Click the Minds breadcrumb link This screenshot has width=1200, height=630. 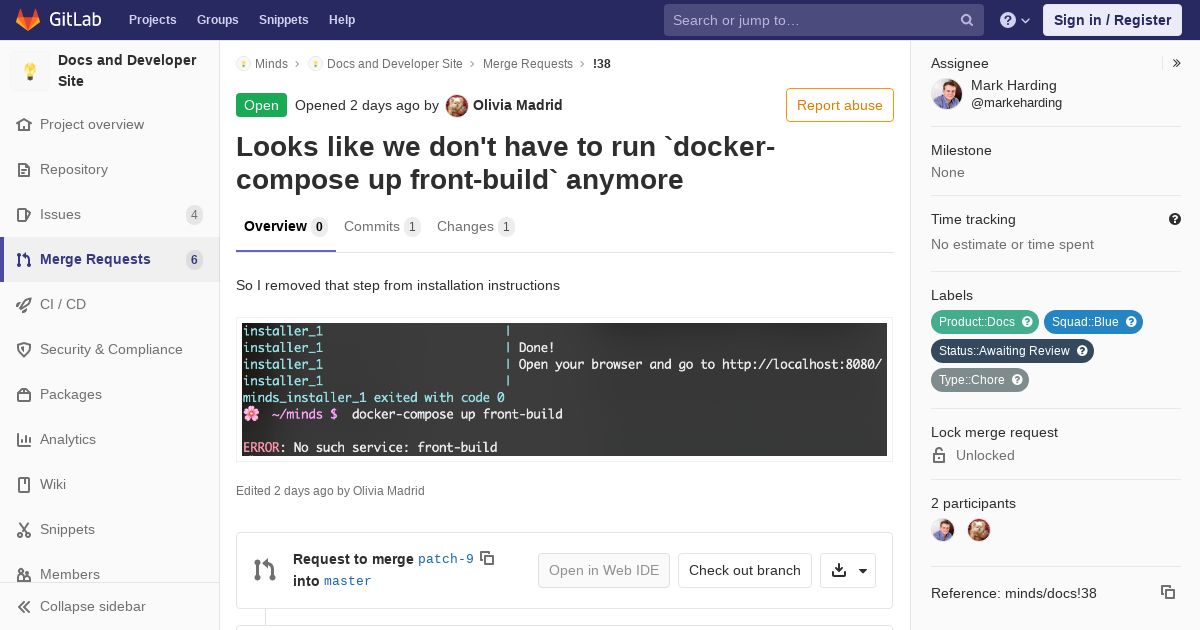pos(271,64)
